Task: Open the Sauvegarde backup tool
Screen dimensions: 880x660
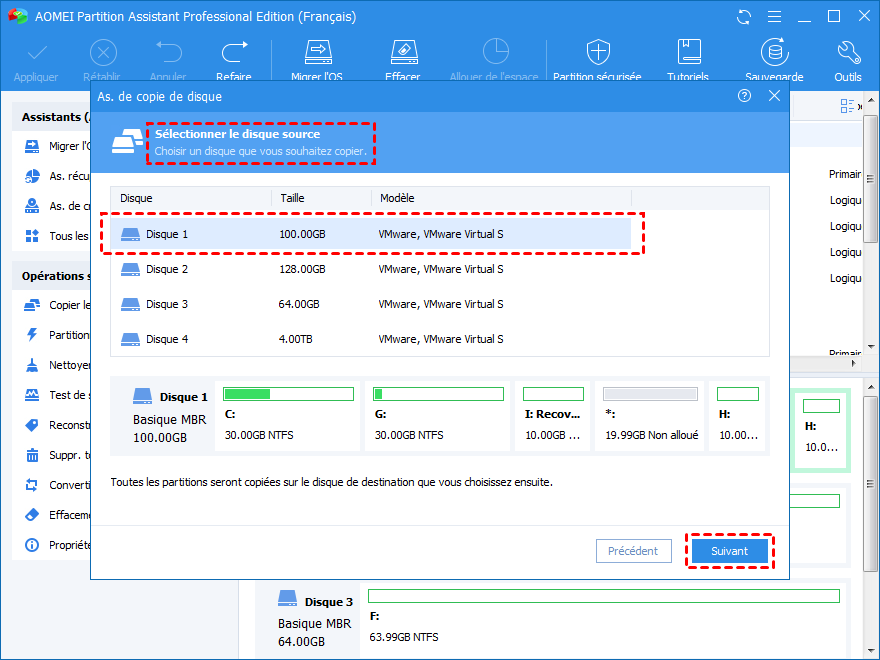Action: pos(774,59)
